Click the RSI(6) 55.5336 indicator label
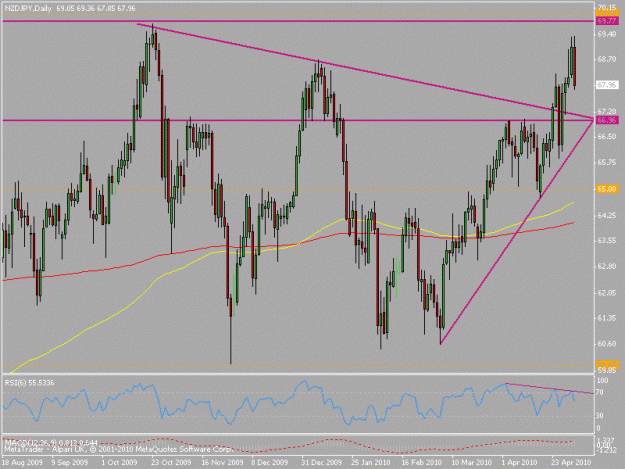Viewport: 625px width, 469px height. click(29, 383)
